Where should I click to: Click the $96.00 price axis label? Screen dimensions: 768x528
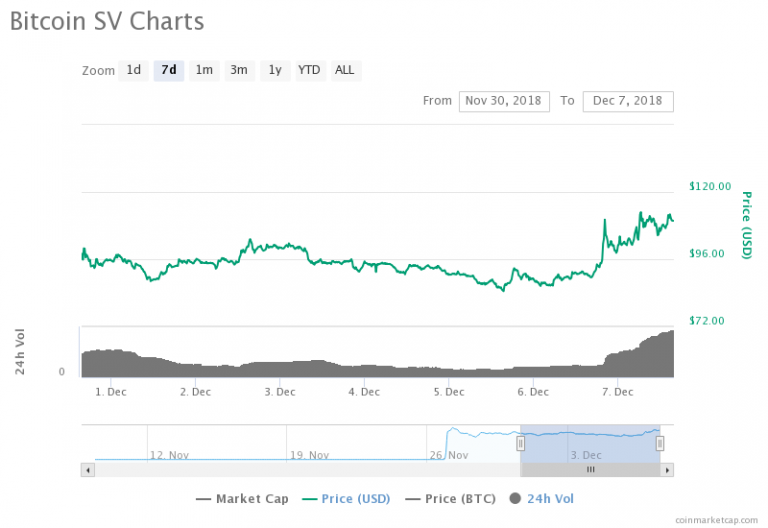point(707,254)
